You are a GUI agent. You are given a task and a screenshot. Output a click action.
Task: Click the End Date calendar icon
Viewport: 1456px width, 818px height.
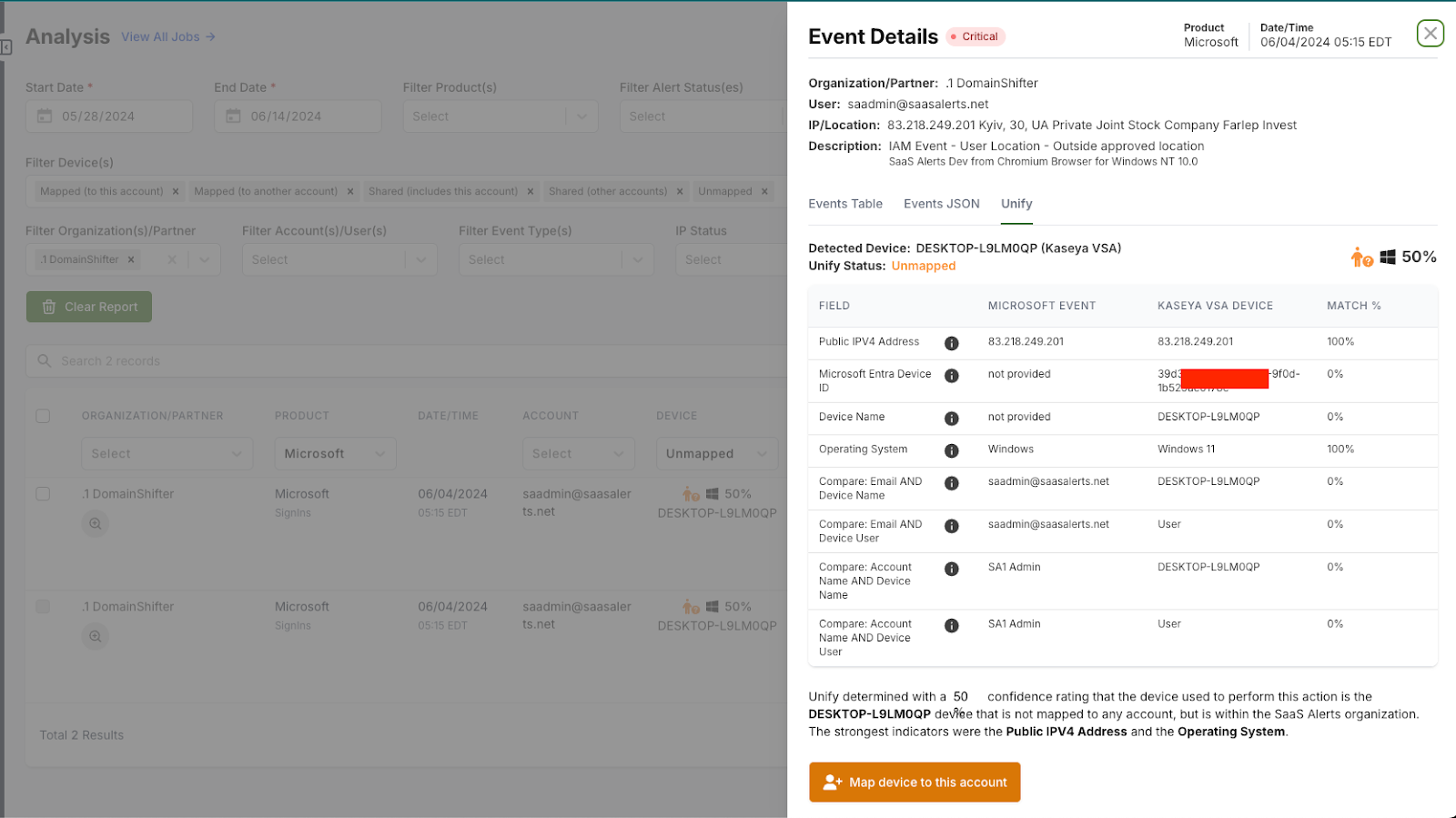pyautogui.click(x=233, y=116)
